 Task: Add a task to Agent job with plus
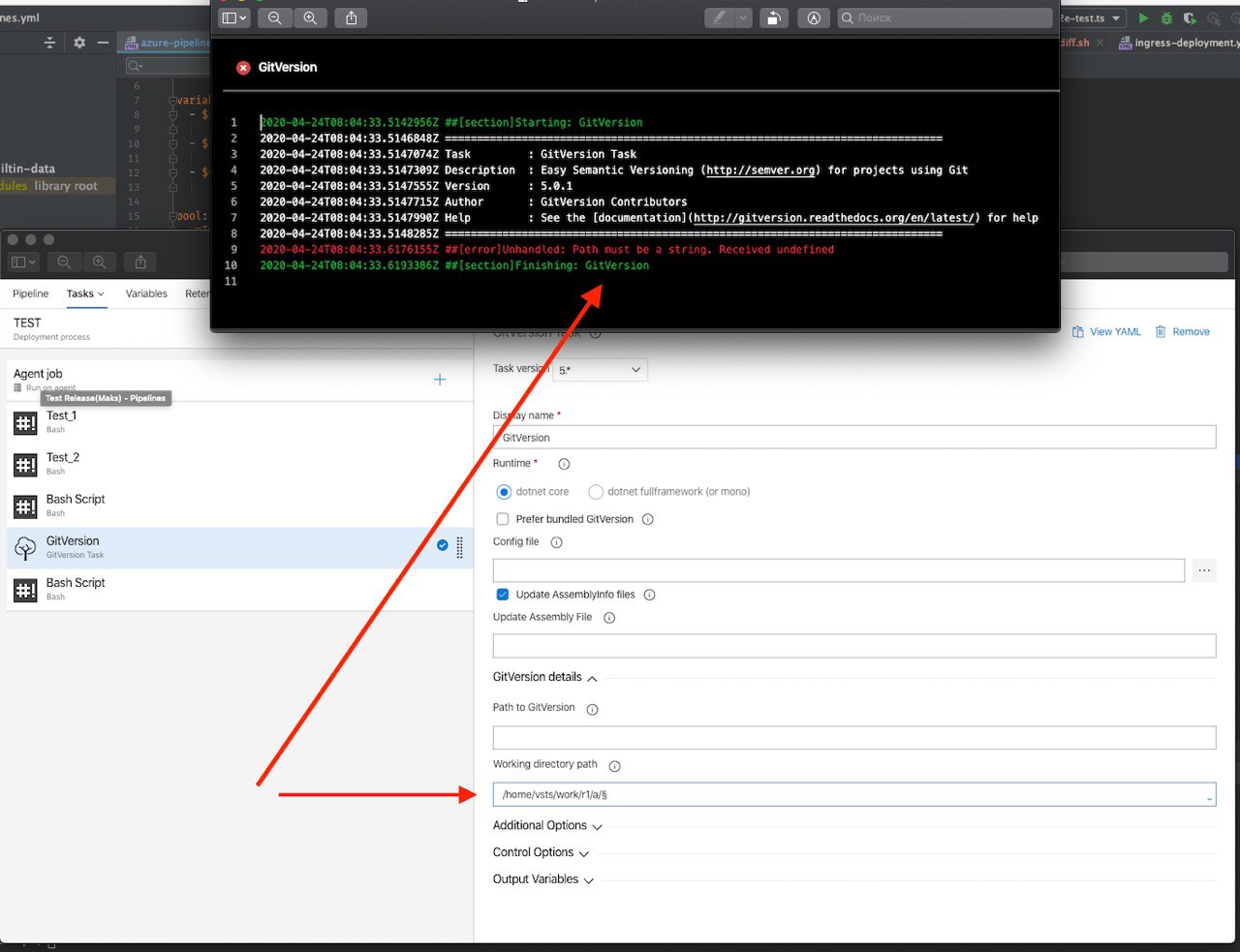pos(440,380)
